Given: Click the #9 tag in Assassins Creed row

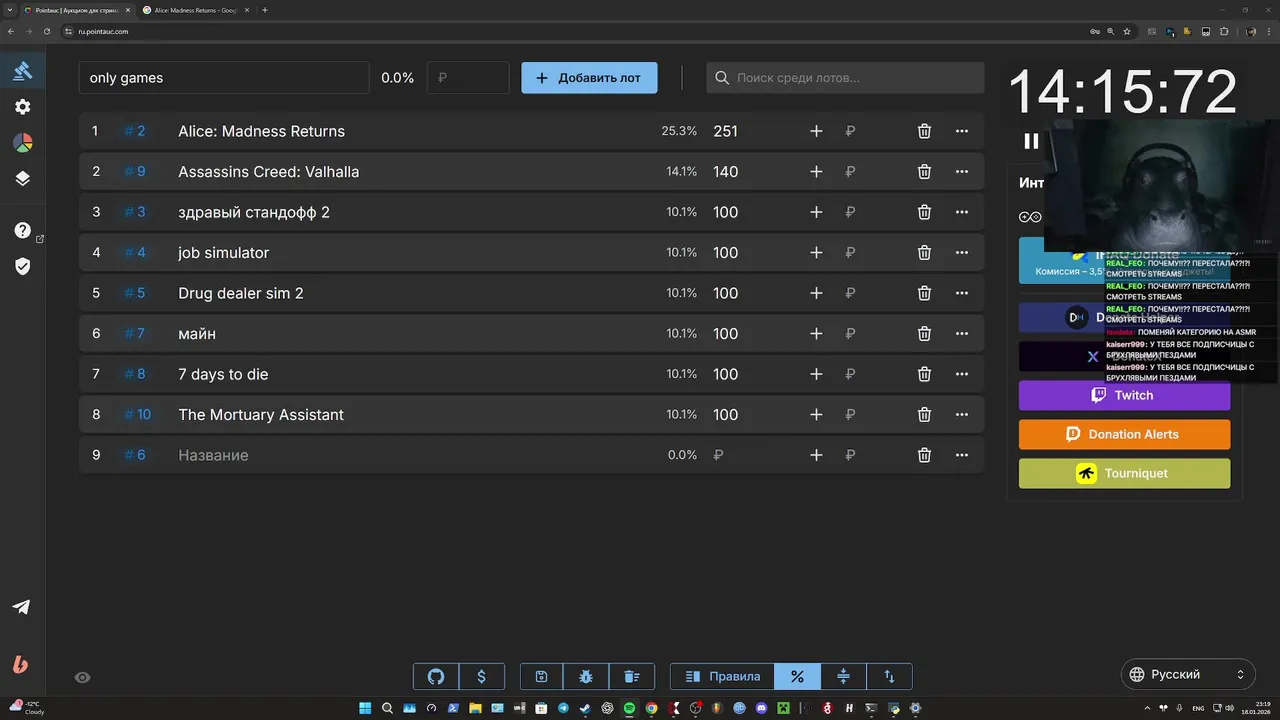Looking at the screenshot, I should 135,172.
